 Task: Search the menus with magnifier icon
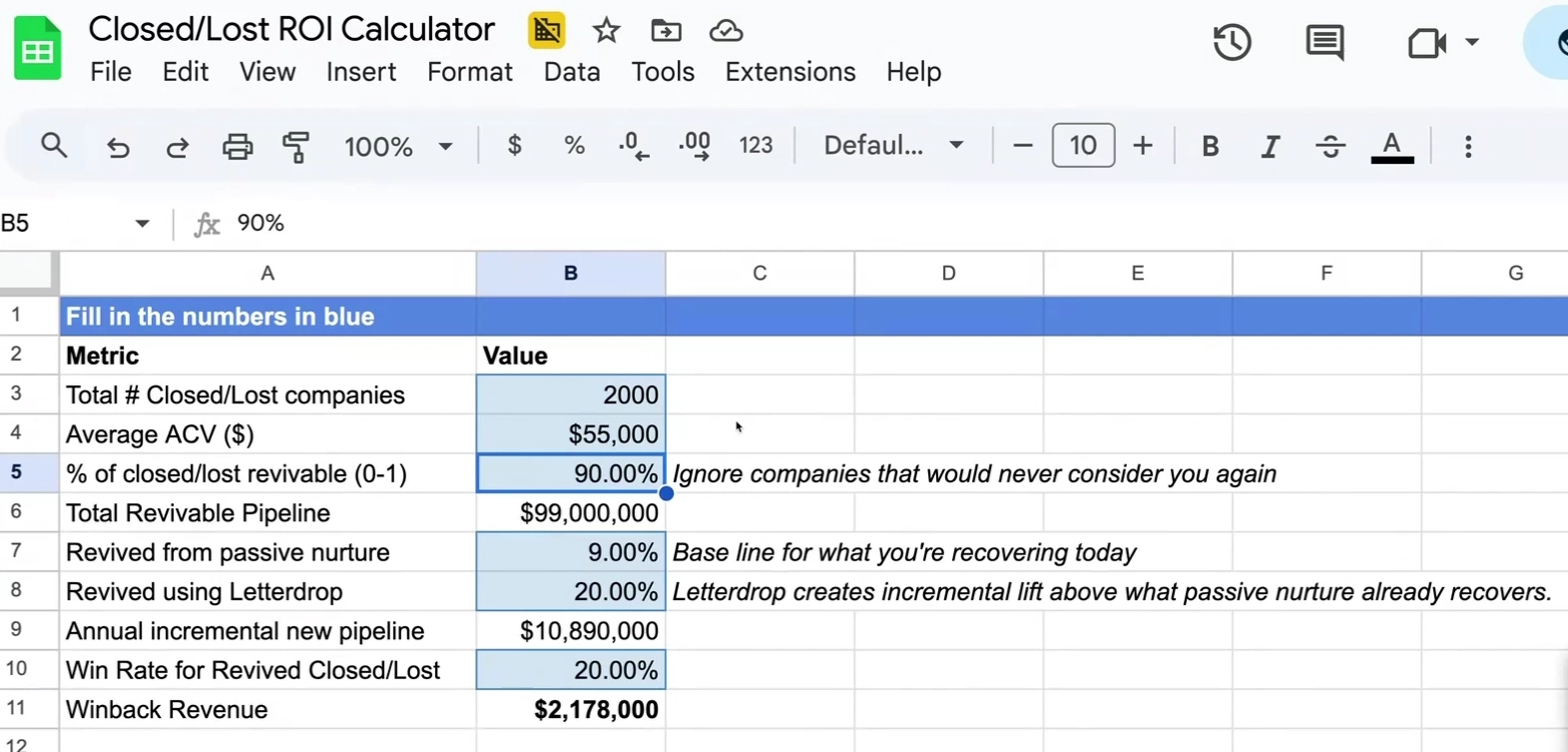[x=54, y=146]
